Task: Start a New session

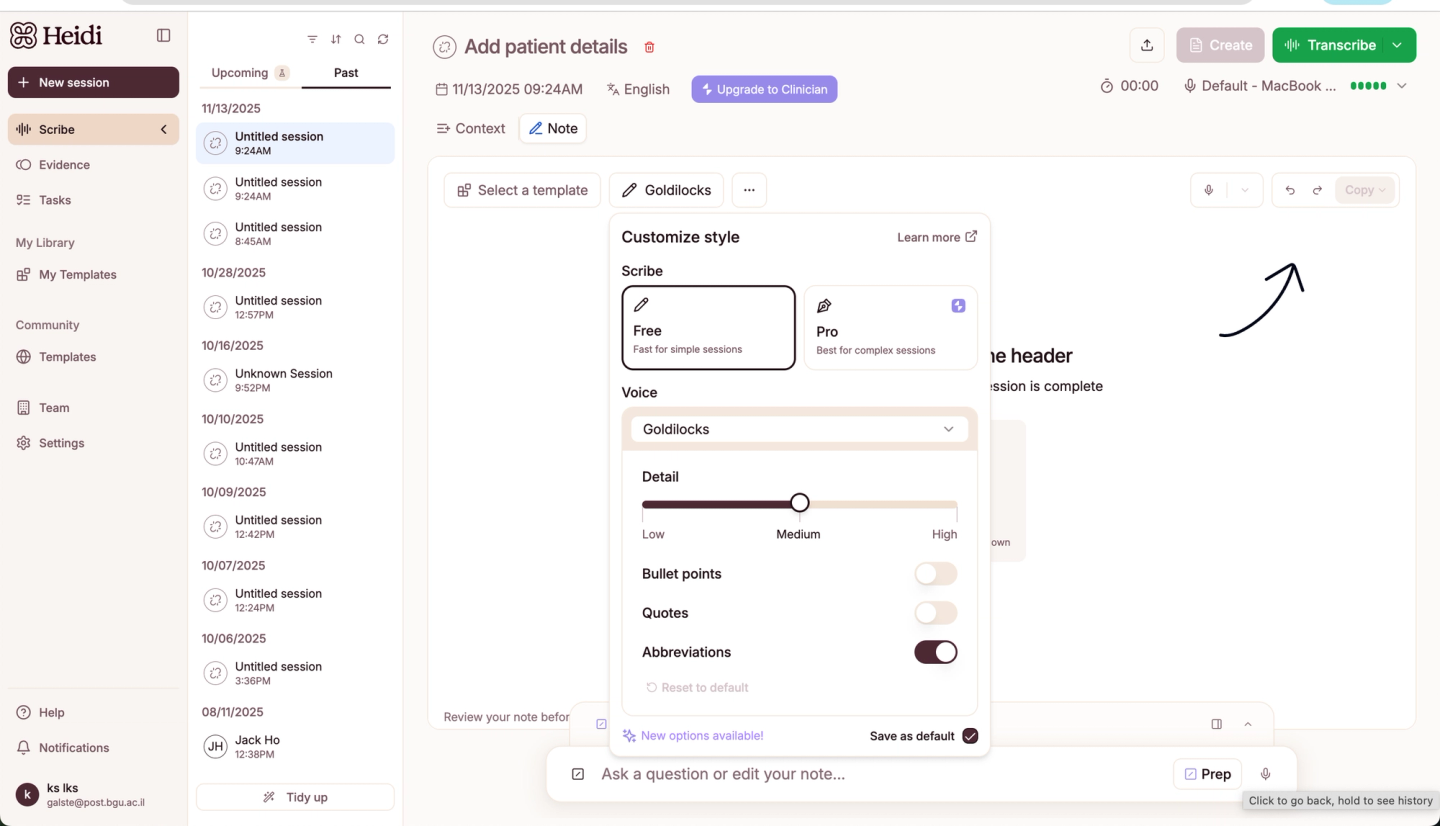Action: (93, 82)
